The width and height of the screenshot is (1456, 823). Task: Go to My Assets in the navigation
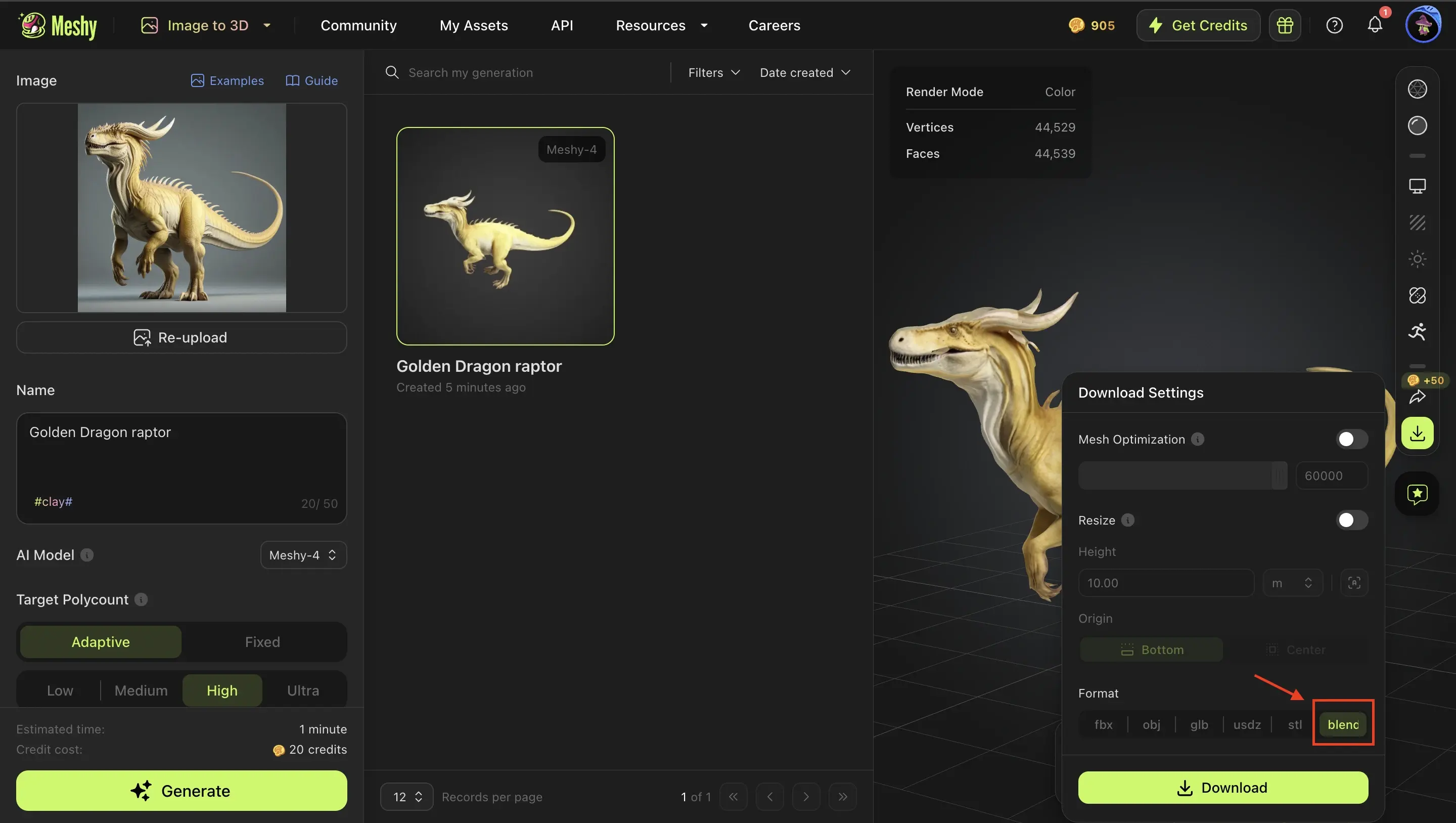(x=473, y=25)
